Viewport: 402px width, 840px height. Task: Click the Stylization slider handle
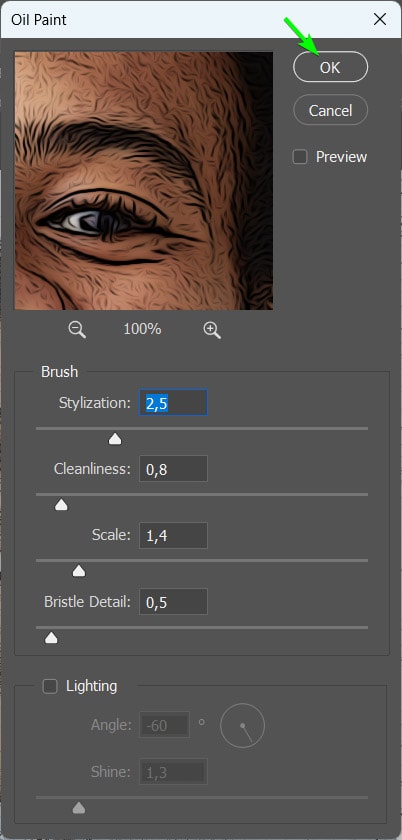(115, 440)
